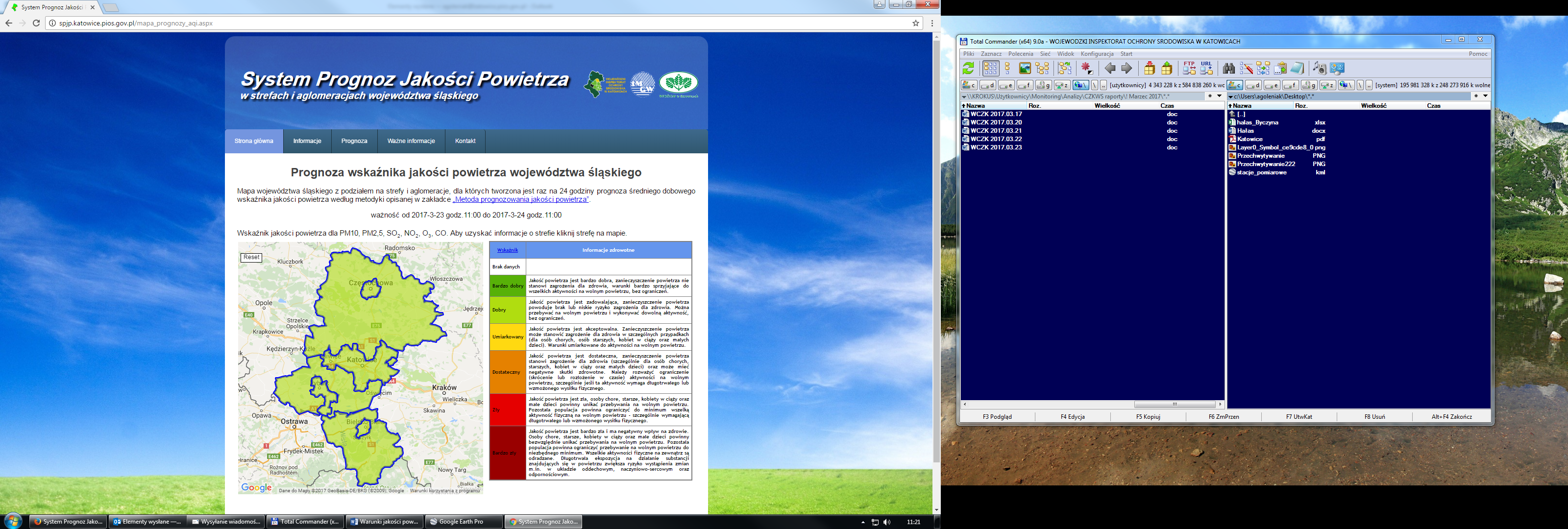
Task: Select Katowice pdf file
Action: (1249, 139)
